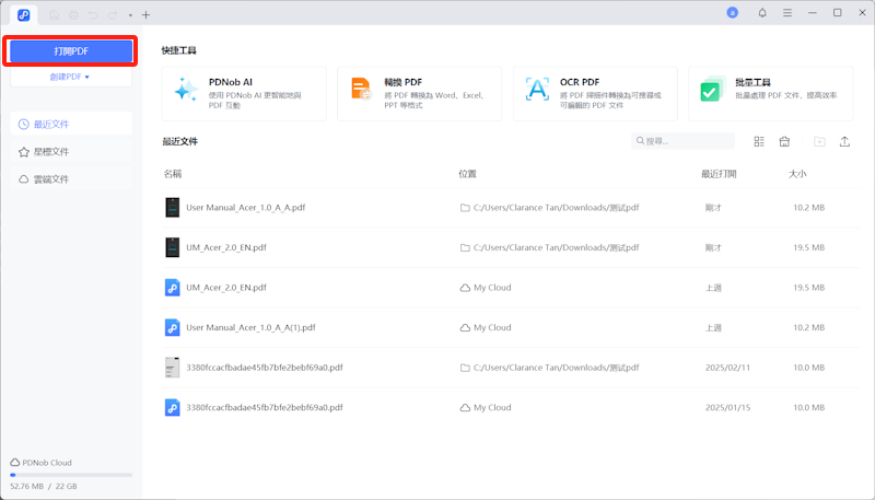
Task: Open the PDNob AI quick tool
Action: pyautogui.click(x=243, y=93)
